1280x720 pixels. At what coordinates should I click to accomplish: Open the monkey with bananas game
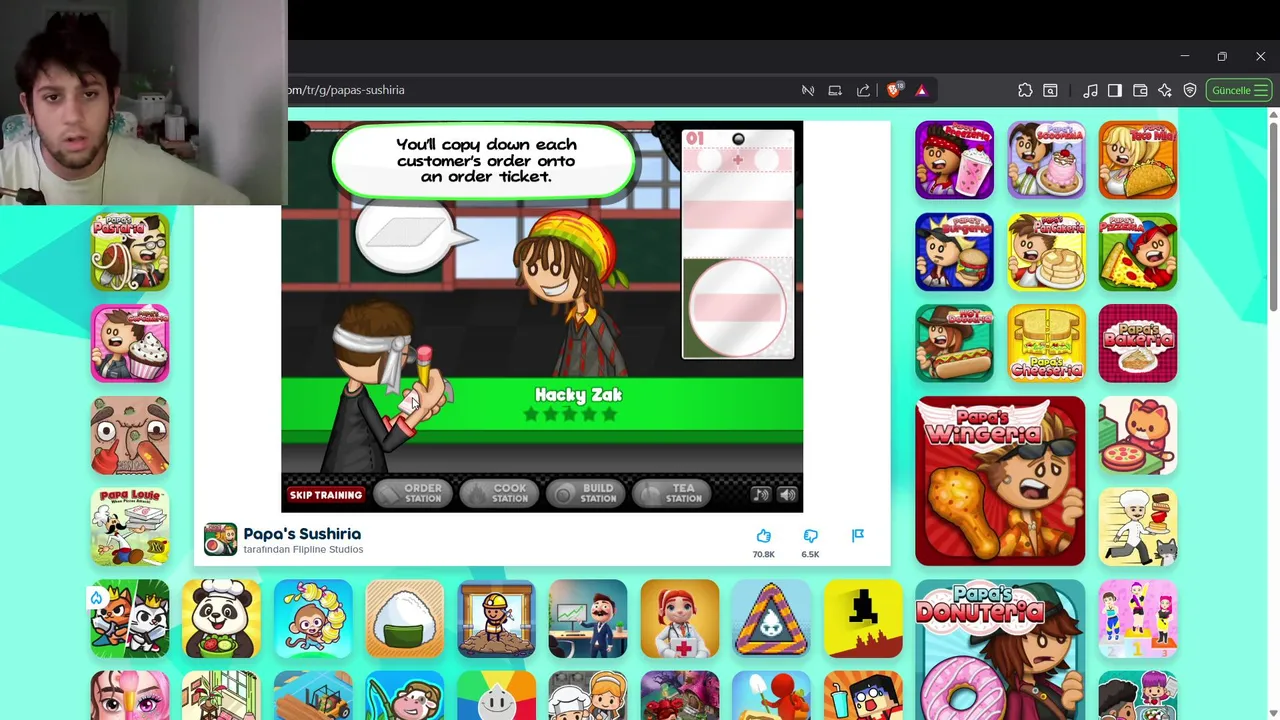coord(313,619)
